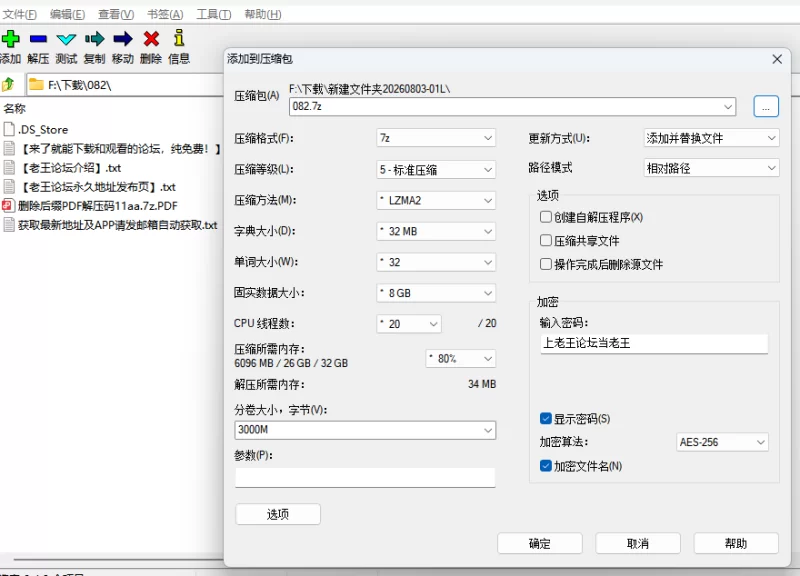Click the 选项 button below parameters
The image size is (800, 576).
(x=278, y=514)
